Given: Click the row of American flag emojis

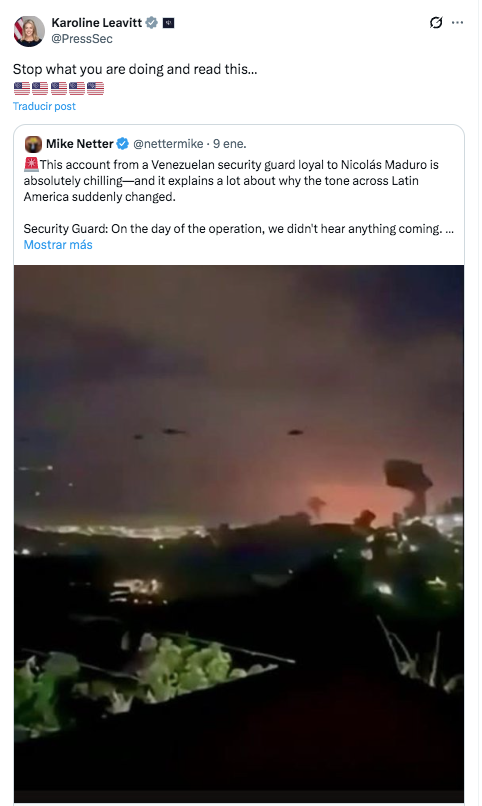Looking at the screenshot, I should coord(59,88).
